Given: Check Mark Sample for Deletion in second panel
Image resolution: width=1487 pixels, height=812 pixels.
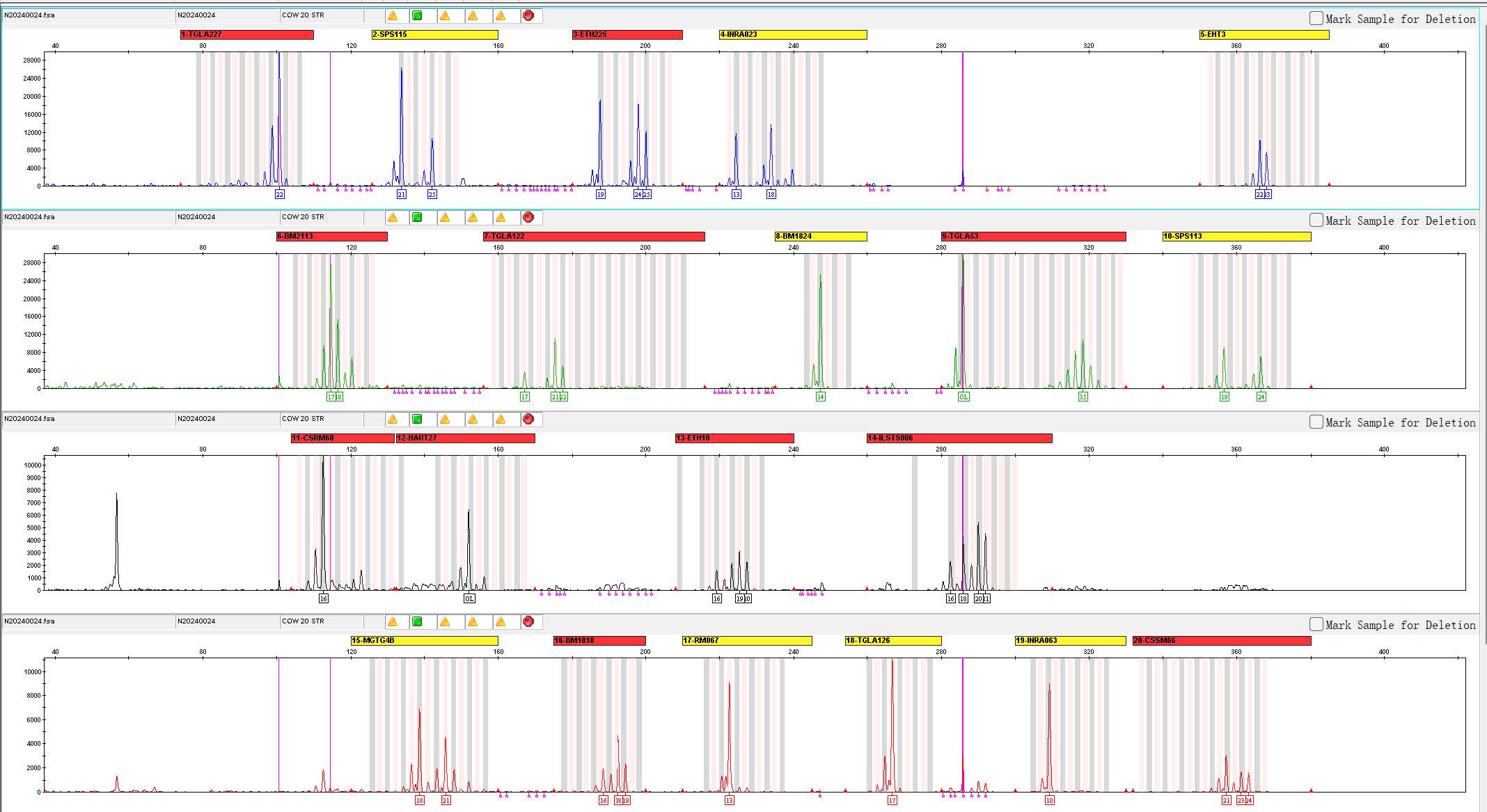Looking at the screenshot, I should point(1316,221).
